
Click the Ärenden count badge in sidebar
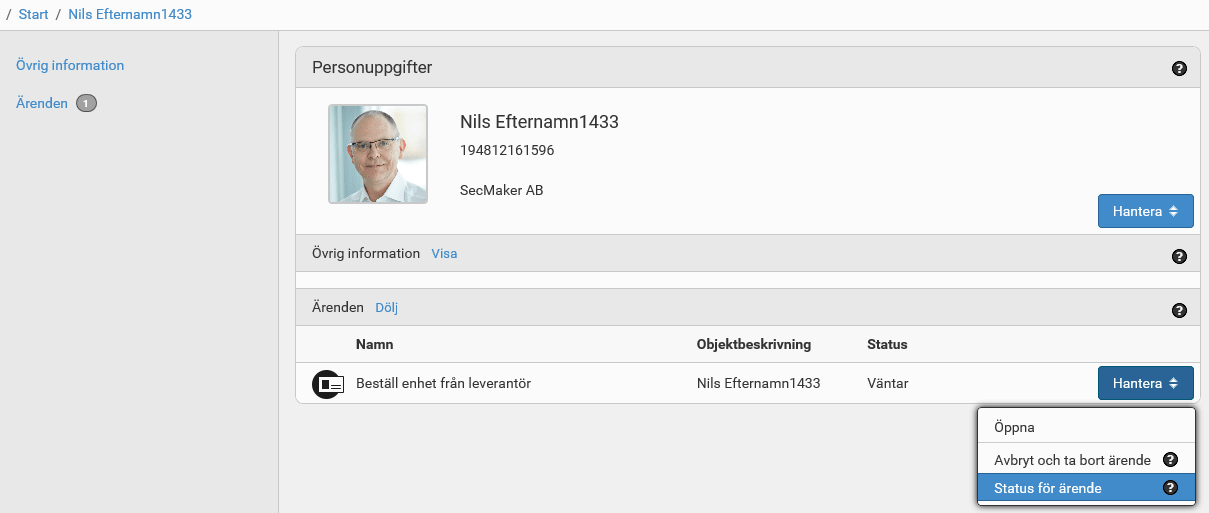[x=86, y=103]
